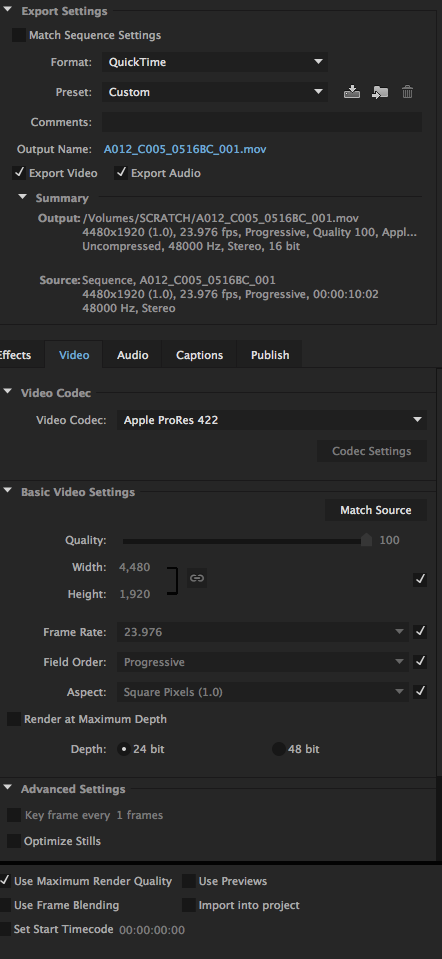
Task: Toggle Render at Maximum Depth
Action: click(x=14, y=719)
